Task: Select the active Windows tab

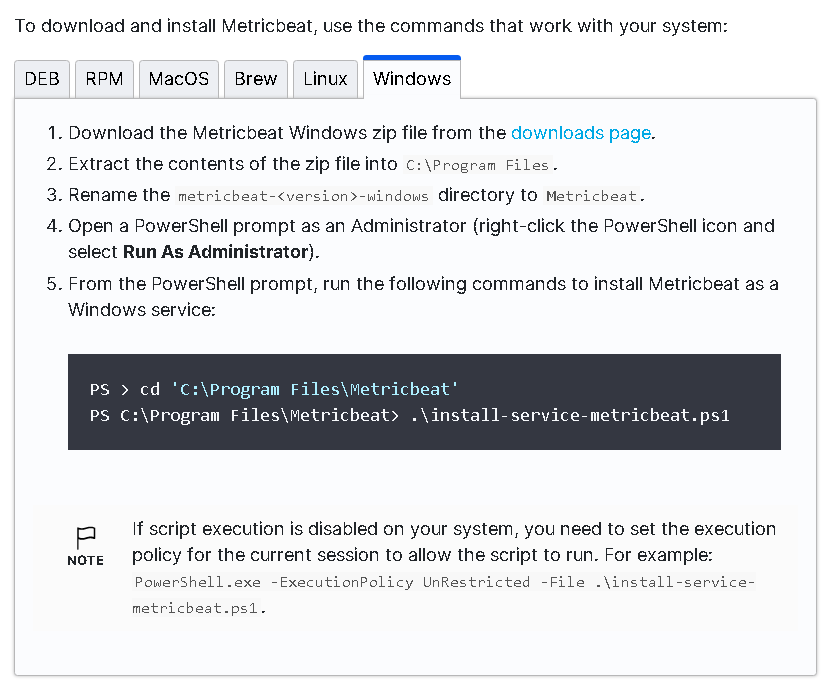Action: [x=411, y=79]
